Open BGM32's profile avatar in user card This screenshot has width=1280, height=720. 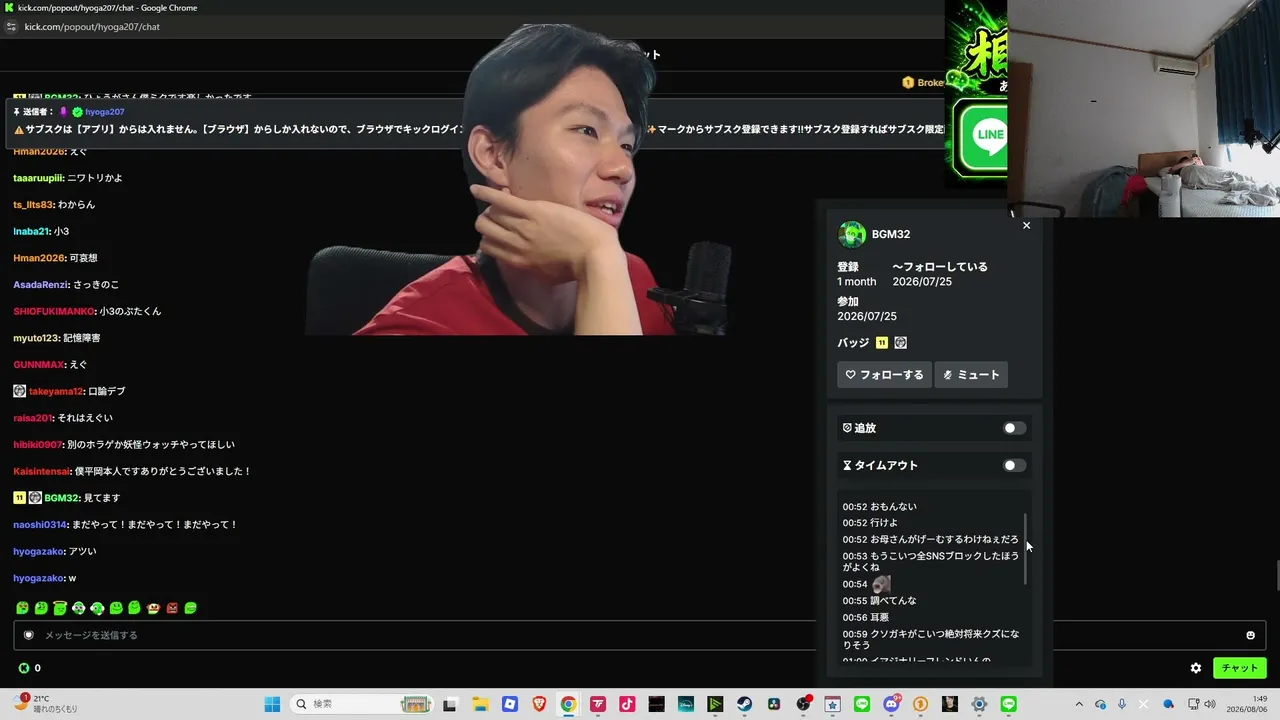[x=852, y=234]
